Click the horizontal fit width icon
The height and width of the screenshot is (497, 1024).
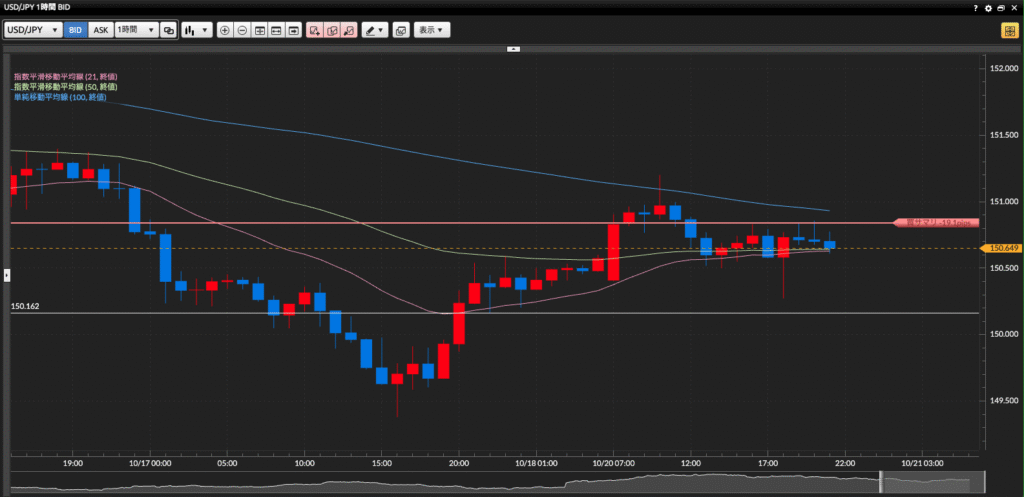click(277, 30)
